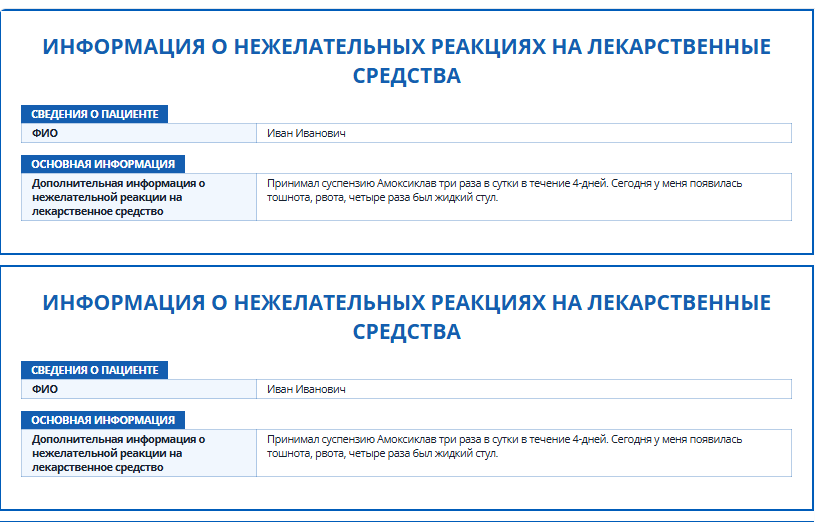Screen dimensions: 815x522
Task: Click the second form's Амоксиклав reaction description
Action: [504, 446]
